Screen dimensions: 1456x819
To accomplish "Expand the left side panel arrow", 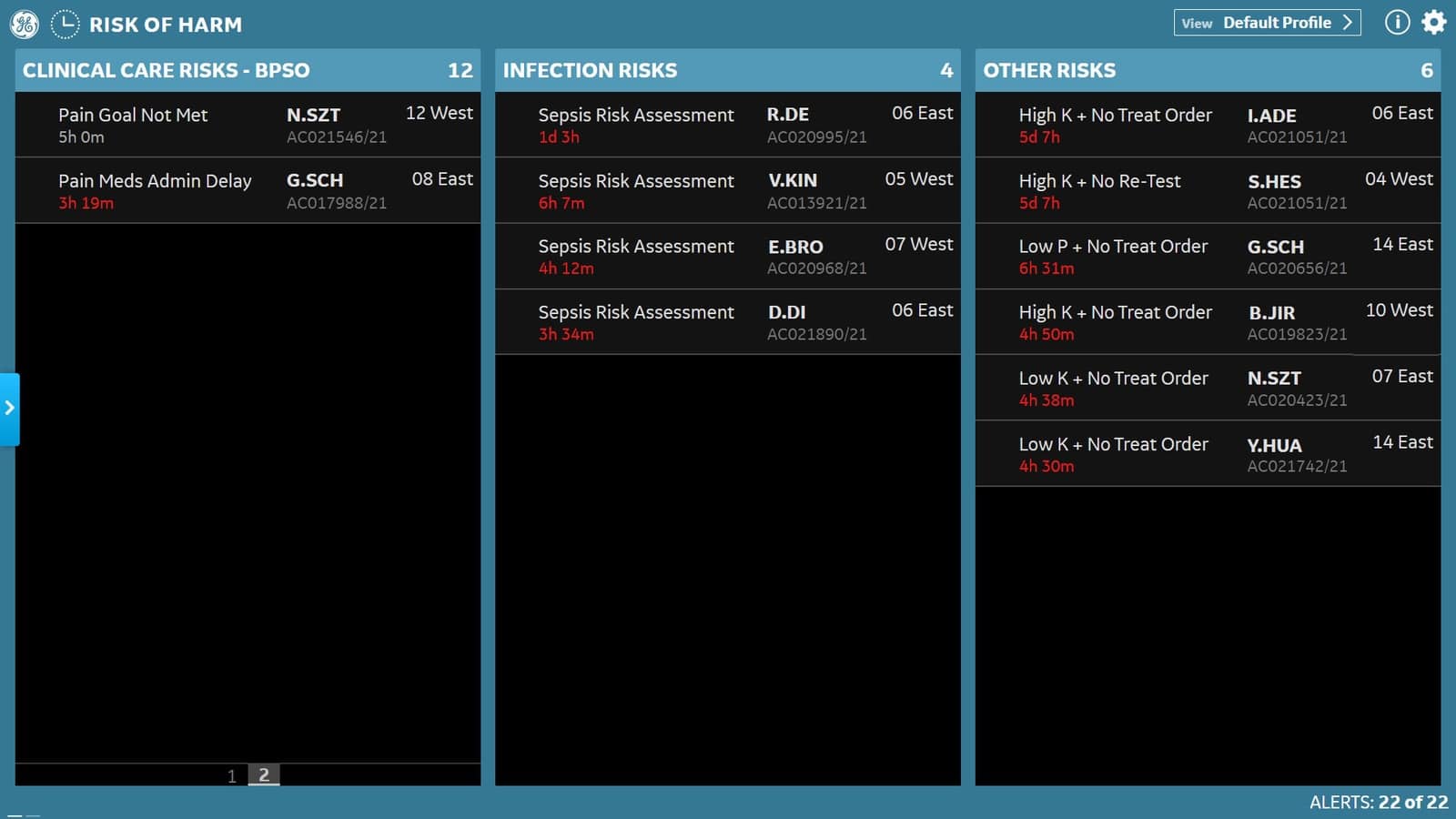I will pos(9,409).
